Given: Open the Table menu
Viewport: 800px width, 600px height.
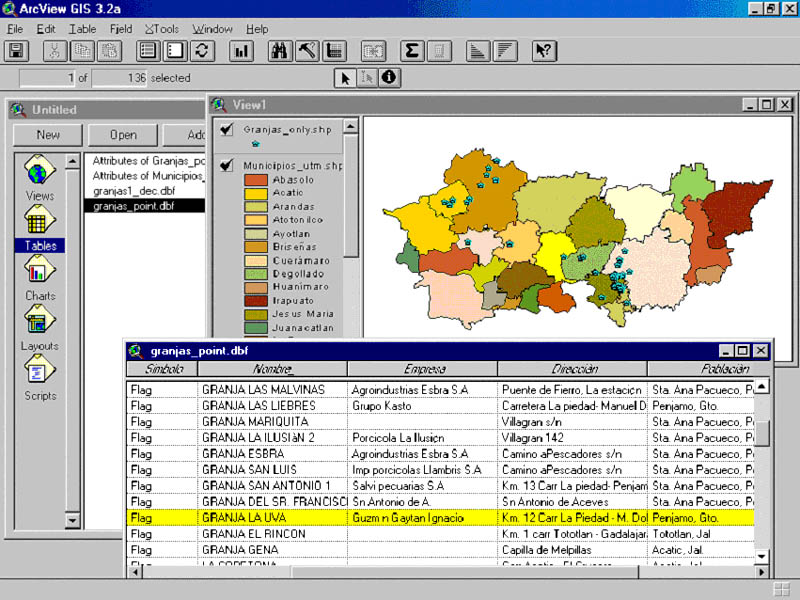Looking at the screenshot, I should coord(82,29).
